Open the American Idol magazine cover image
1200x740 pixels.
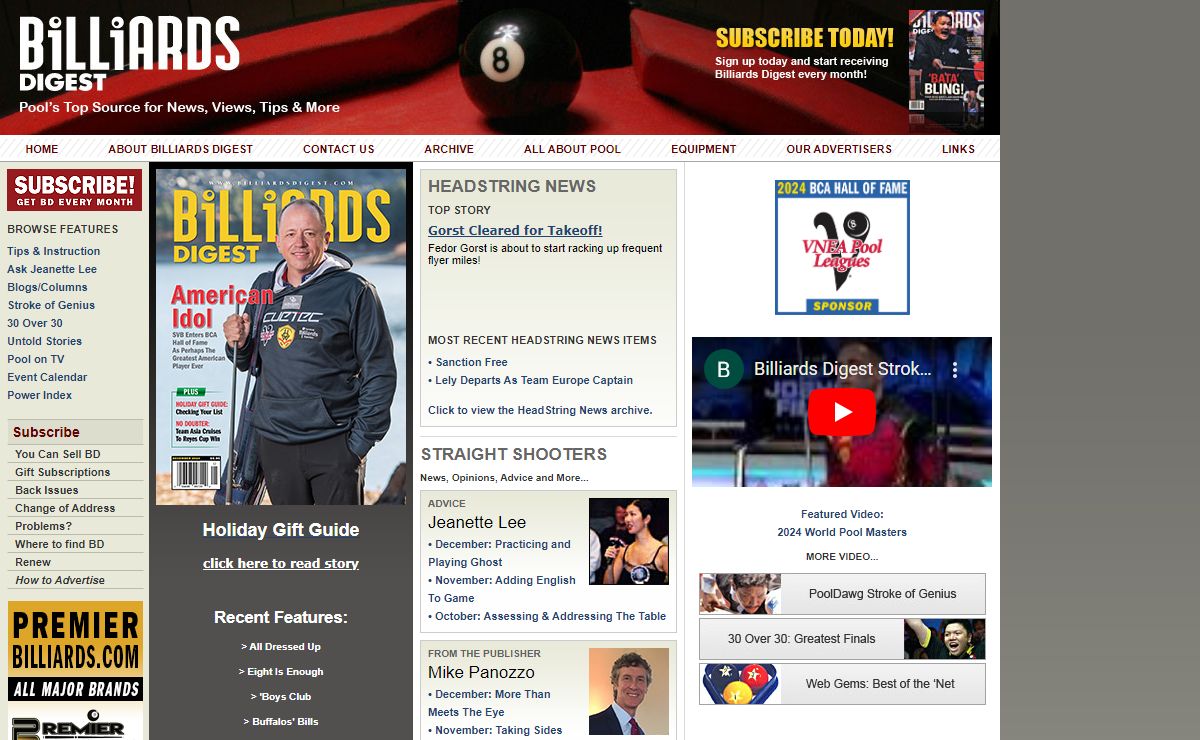[281, 336]
